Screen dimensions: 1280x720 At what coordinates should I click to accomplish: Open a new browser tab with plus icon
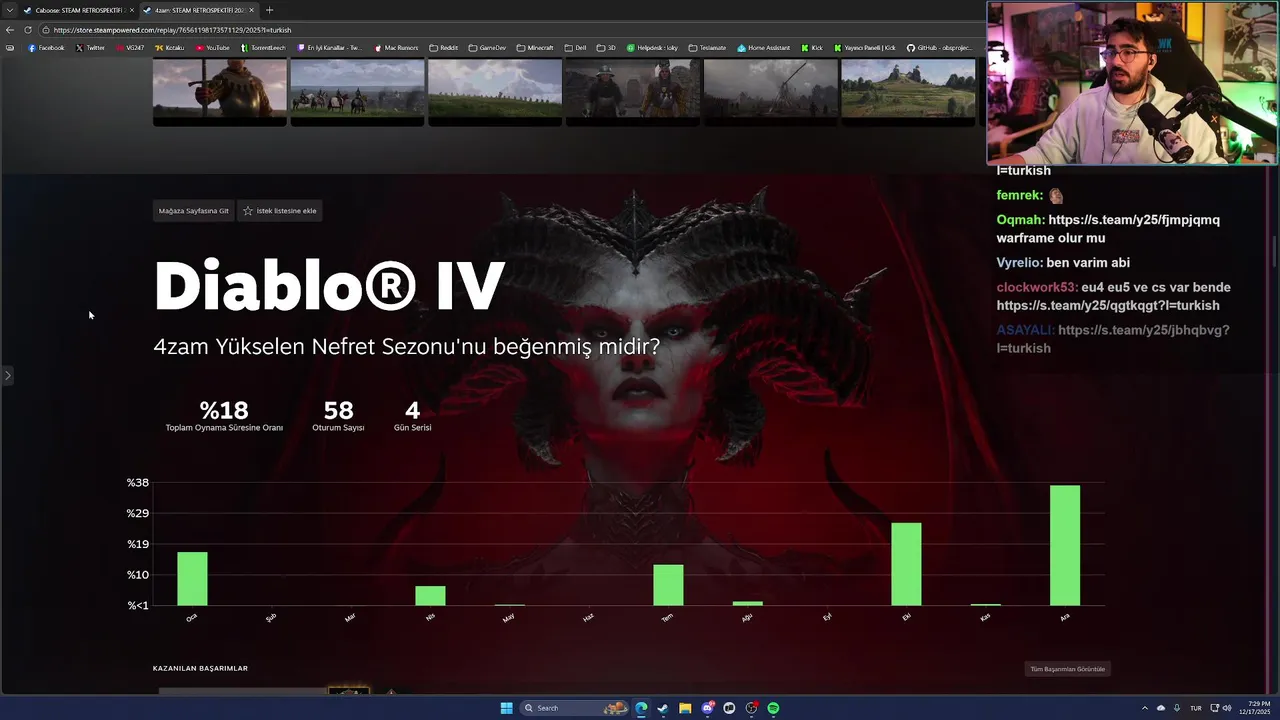[x=269, y=10]
